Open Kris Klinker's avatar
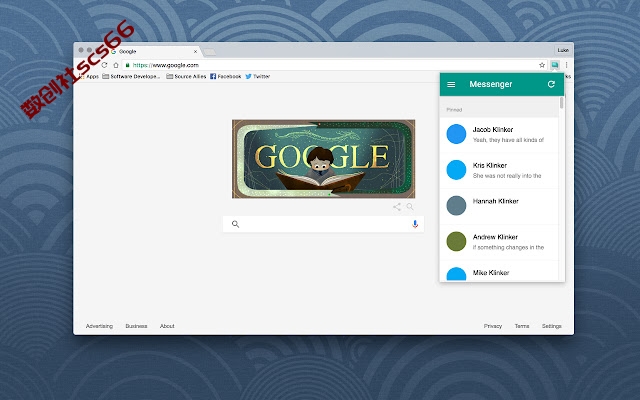The height and width of the screenshot is (400, 640). [x=456, y=170]
